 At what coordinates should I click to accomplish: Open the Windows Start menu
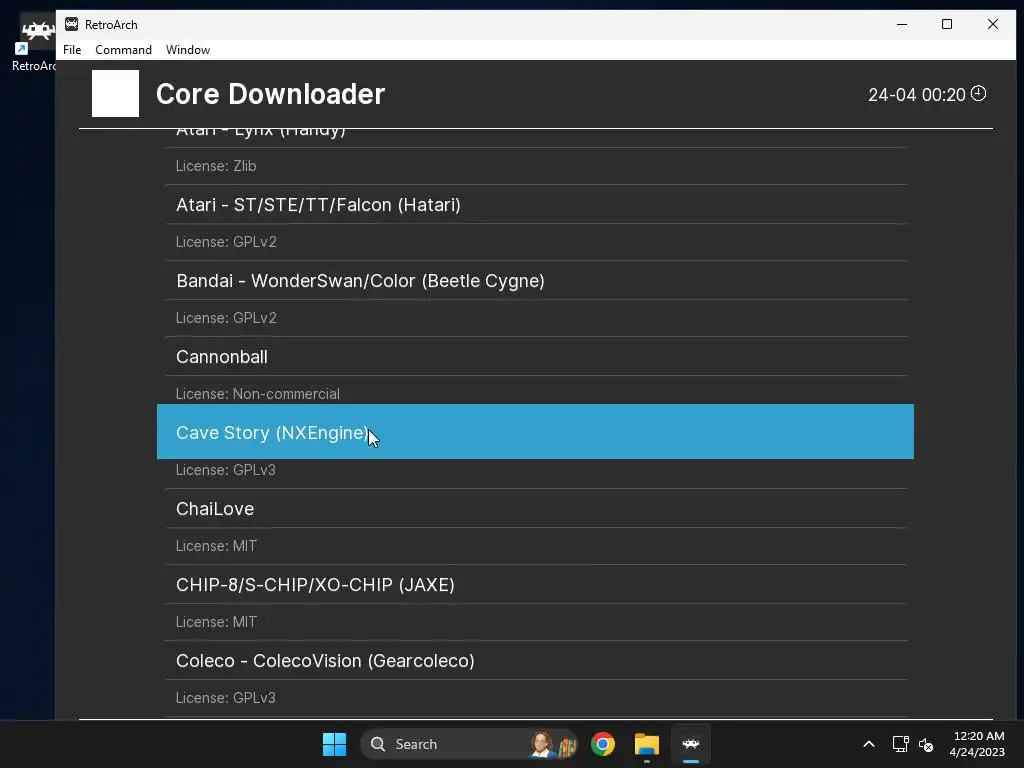(334, 744)
